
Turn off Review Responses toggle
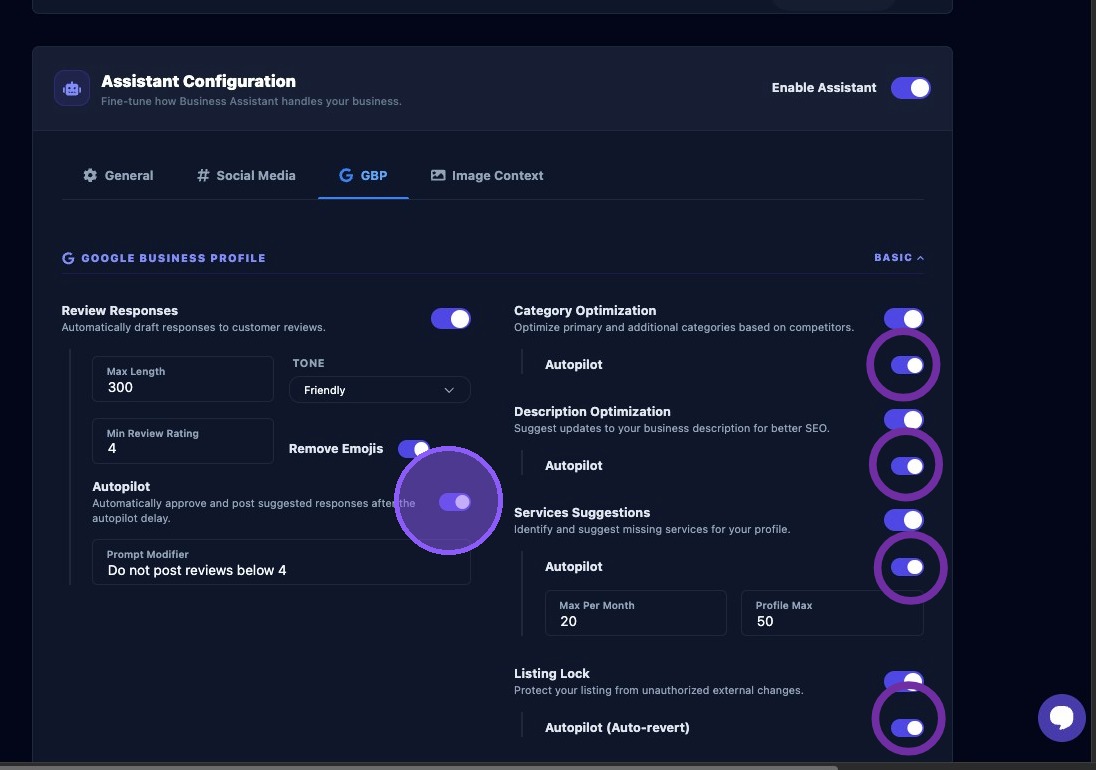point(451,319)
